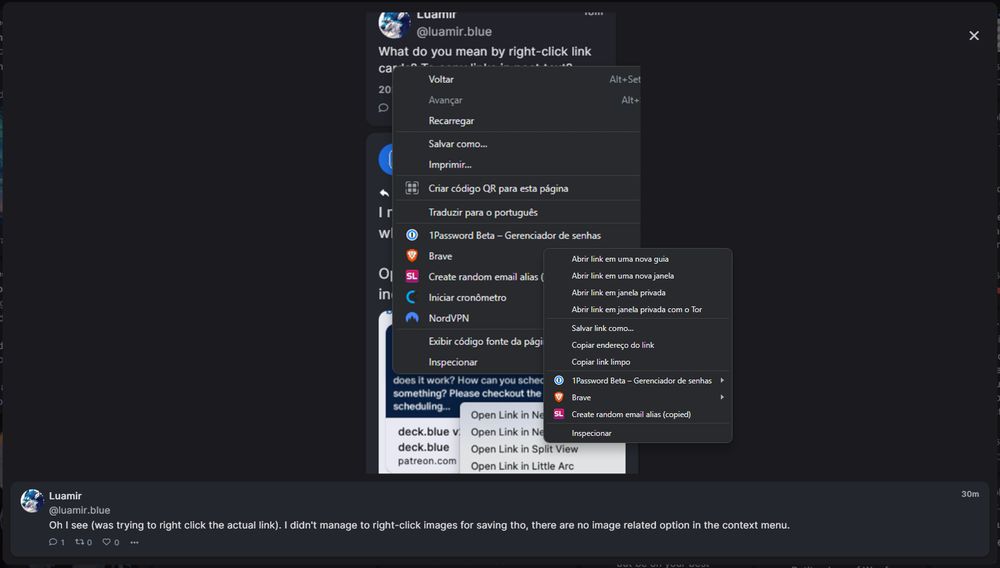1000x568 pixels.
Task: Click the crescent icon beside Iniciar cronômetro
Action: [x=412, y=297]
